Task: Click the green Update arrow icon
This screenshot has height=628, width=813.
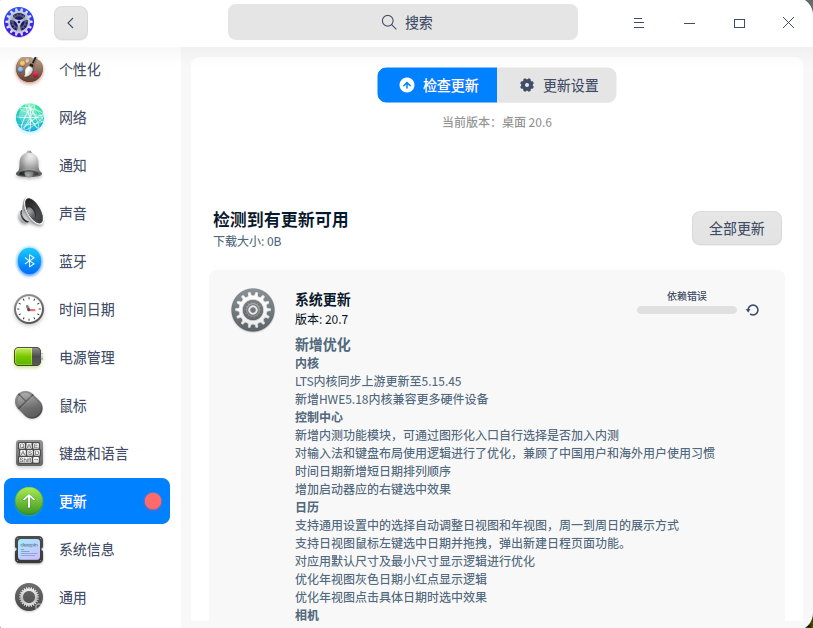Action: click(29, 501)
